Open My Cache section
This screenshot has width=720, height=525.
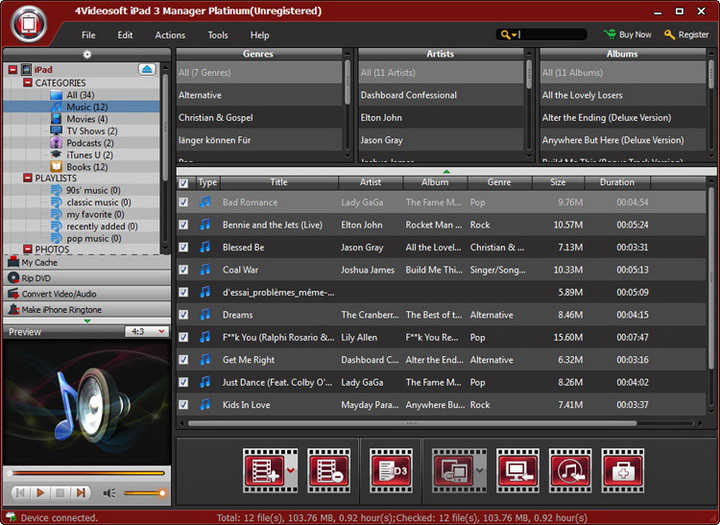click(x=87, y=263)
